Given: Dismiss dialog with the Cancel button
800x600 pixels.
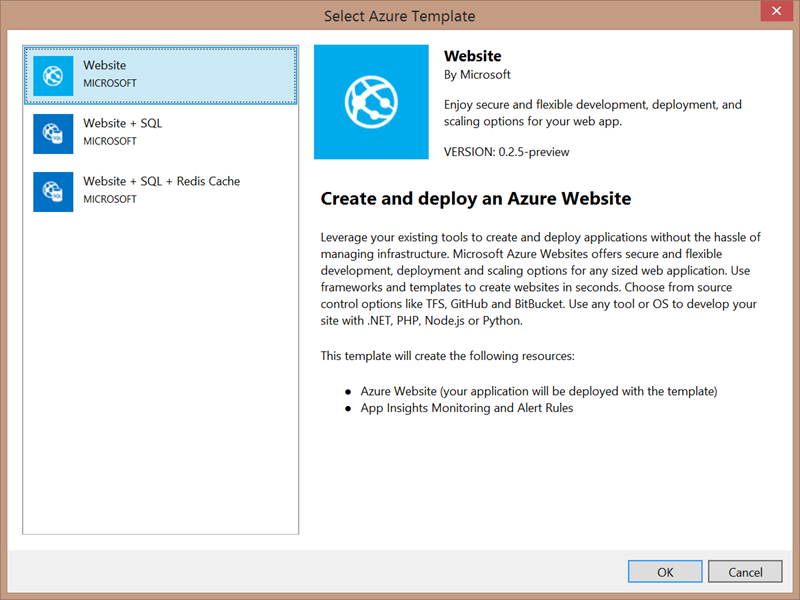Looking at the screenshot, I should [x=745, y=572].
